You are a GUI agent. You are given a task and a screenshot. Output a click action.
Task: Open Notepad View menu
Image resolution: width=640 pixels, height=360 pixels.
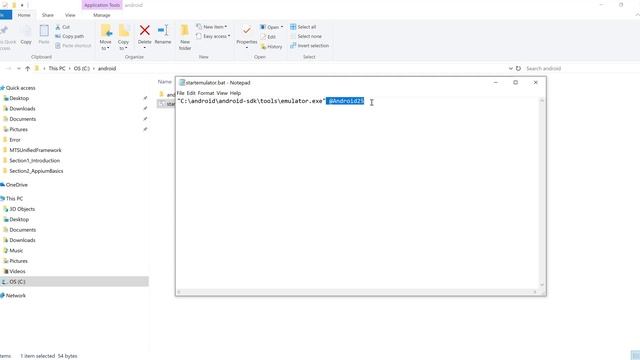tap(222, 93)
